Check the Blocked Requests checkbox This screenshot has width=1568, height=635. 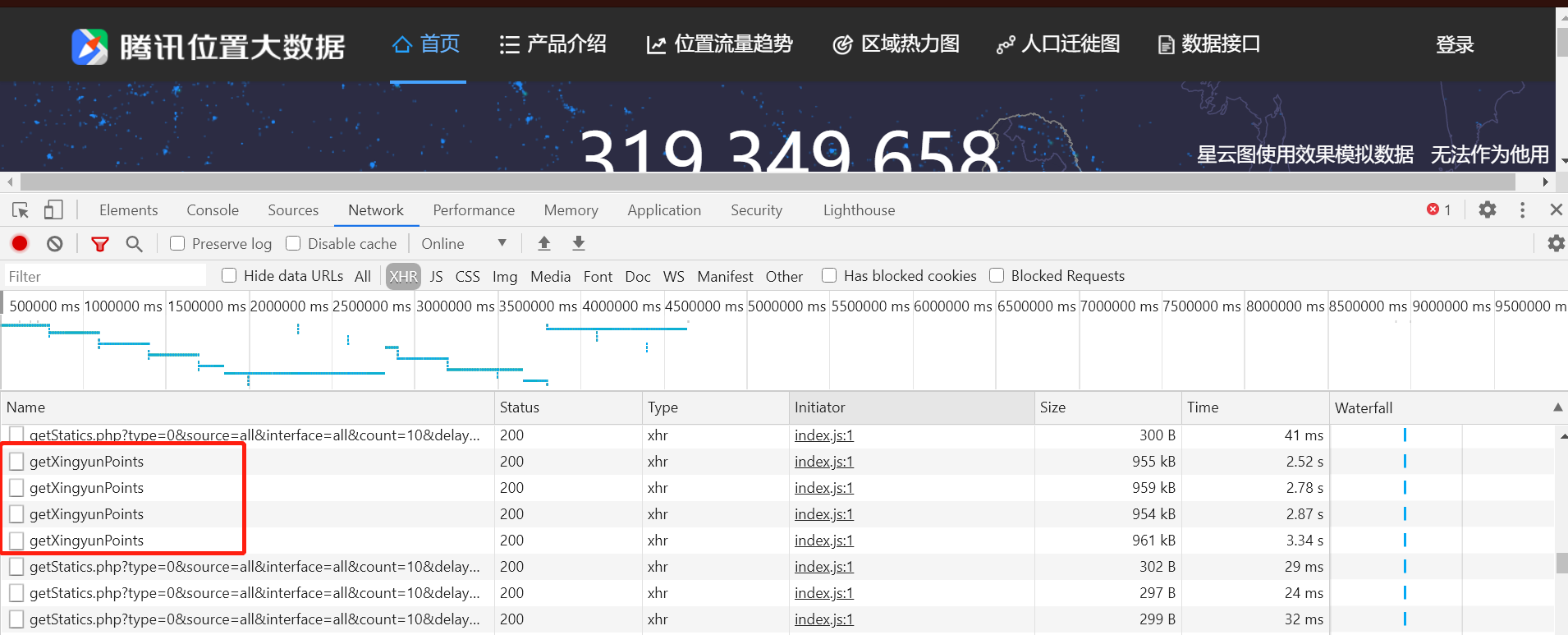[x=997, y=275]
